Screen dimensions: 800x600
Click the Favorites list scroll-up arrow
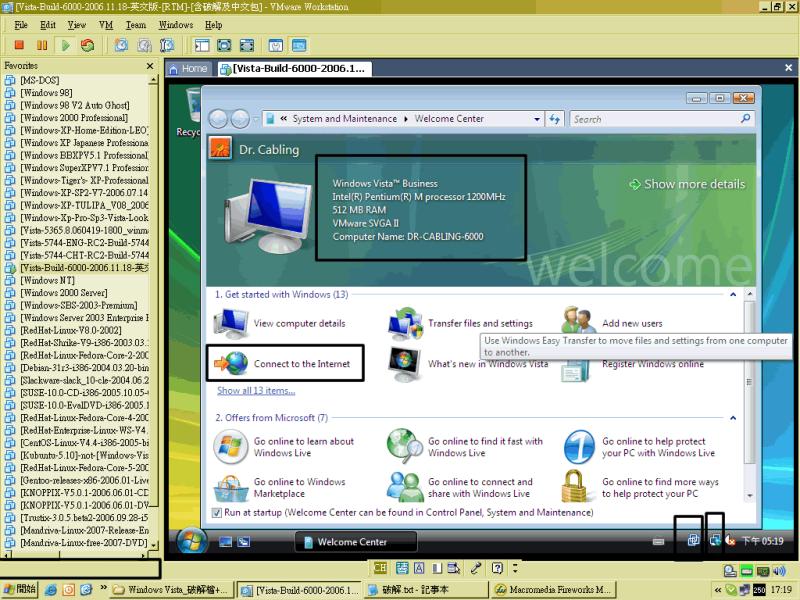point(154,80)
